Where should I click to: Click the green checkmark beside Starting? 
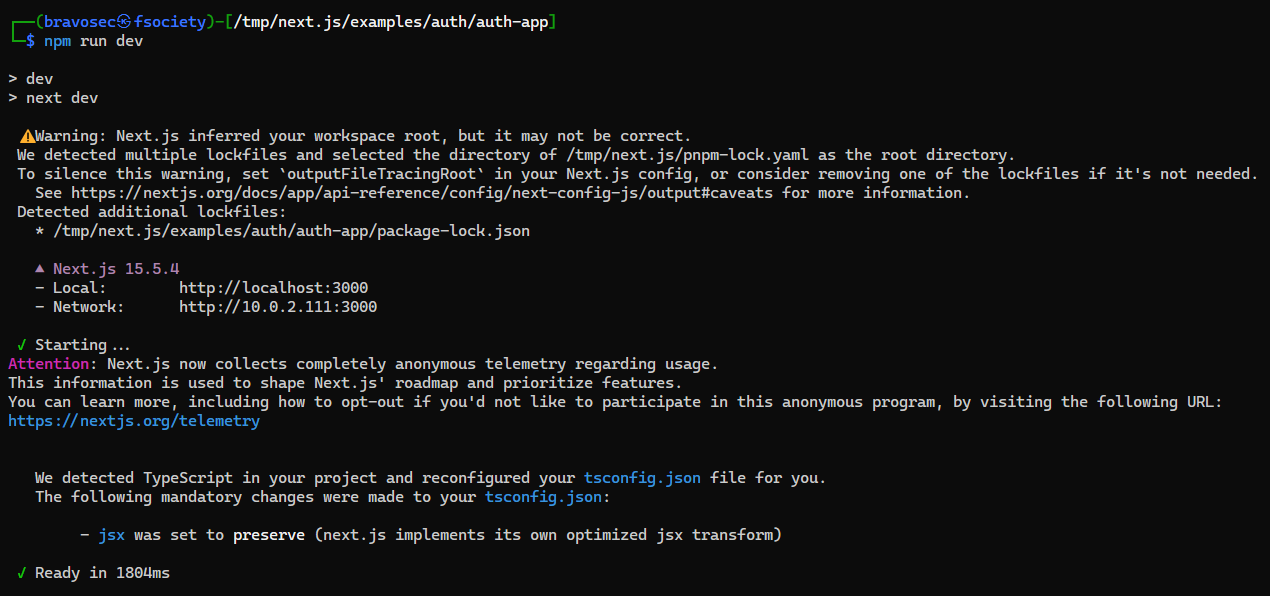click(x=22, y=345)
